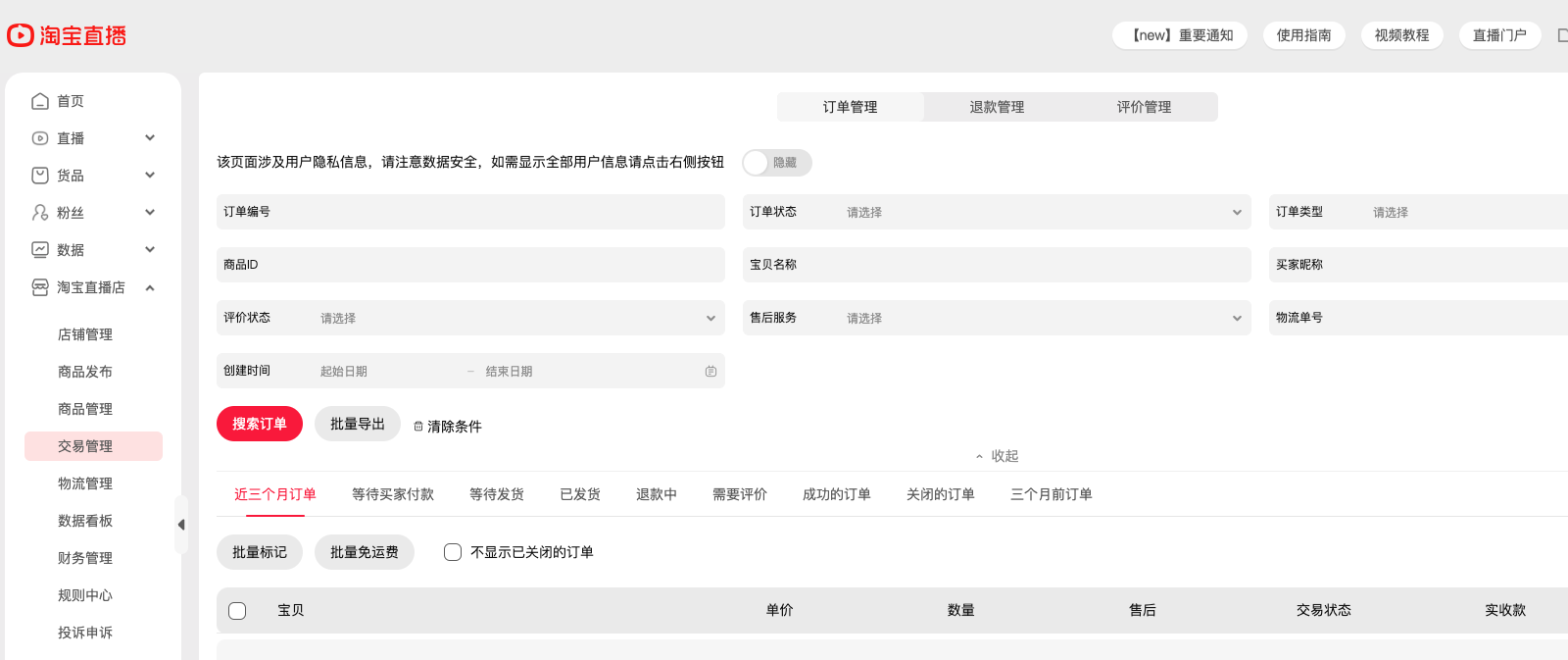Expand the 货品 sidebar menu chevron
1568x660 pixels.
point(150,176)
